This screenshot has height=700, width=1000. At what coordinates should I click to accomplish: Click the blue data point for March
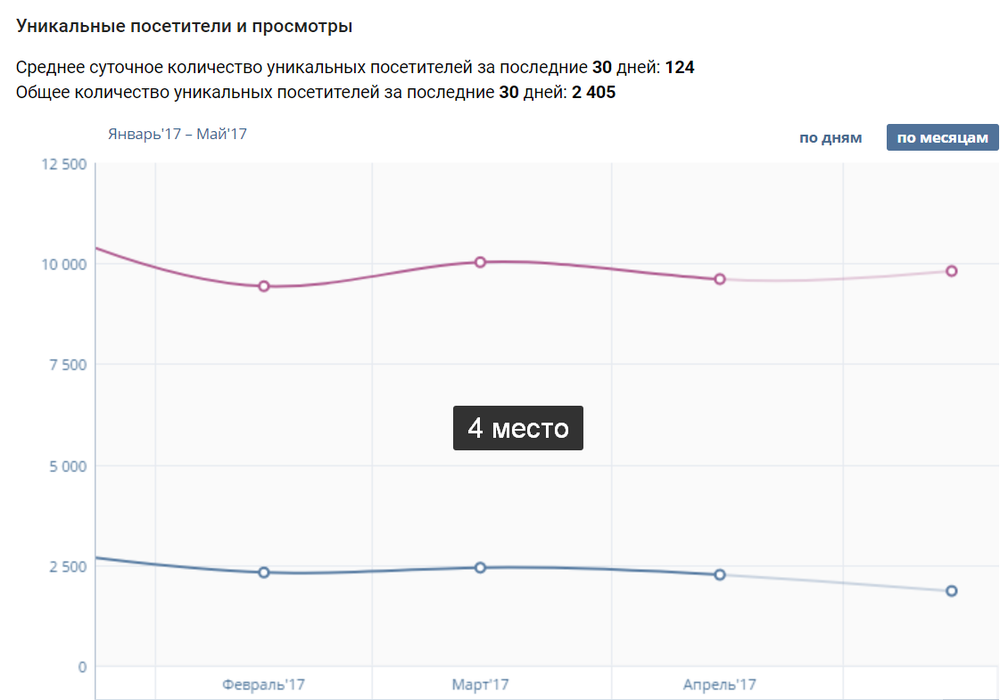(x=480, y=567)
